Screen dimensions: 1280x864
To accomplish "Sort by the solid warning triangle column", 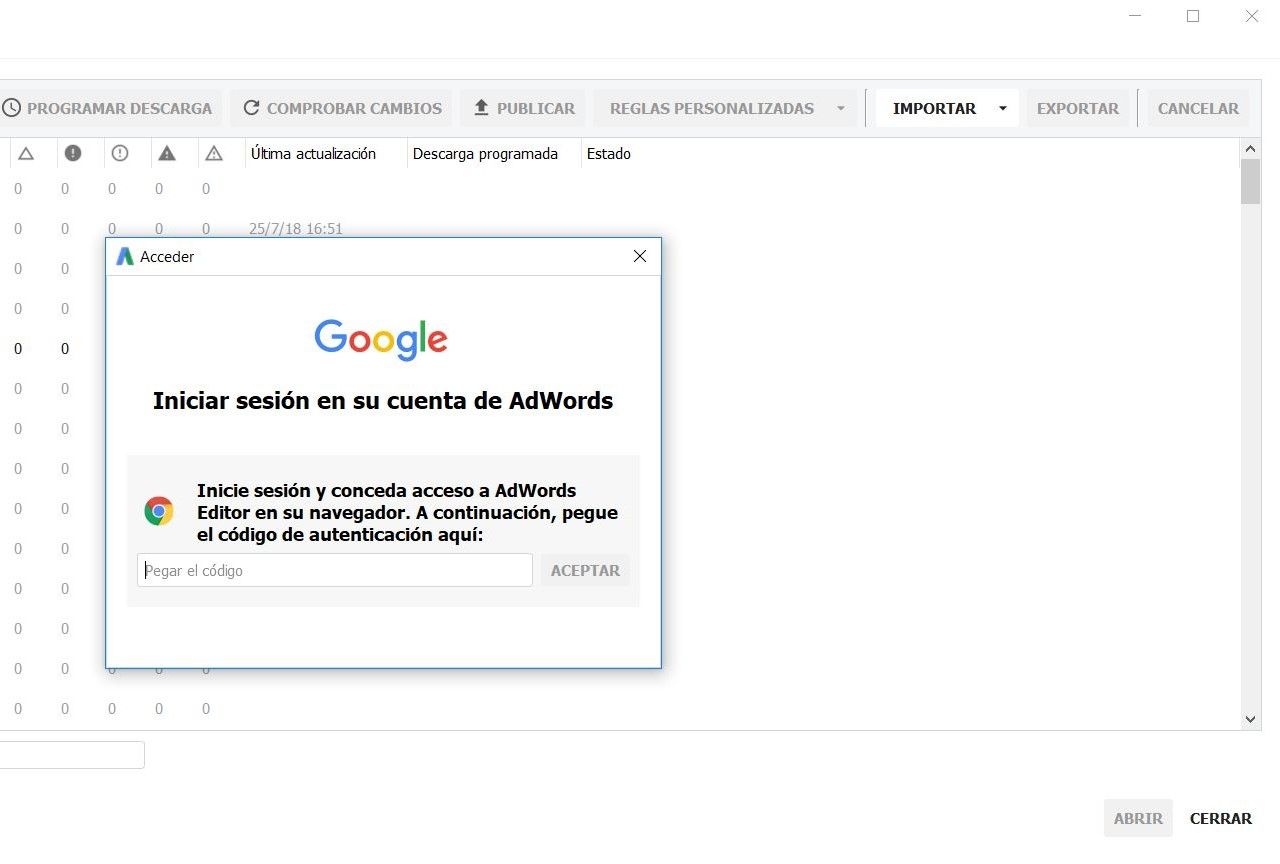I will [x=167, y=153].
